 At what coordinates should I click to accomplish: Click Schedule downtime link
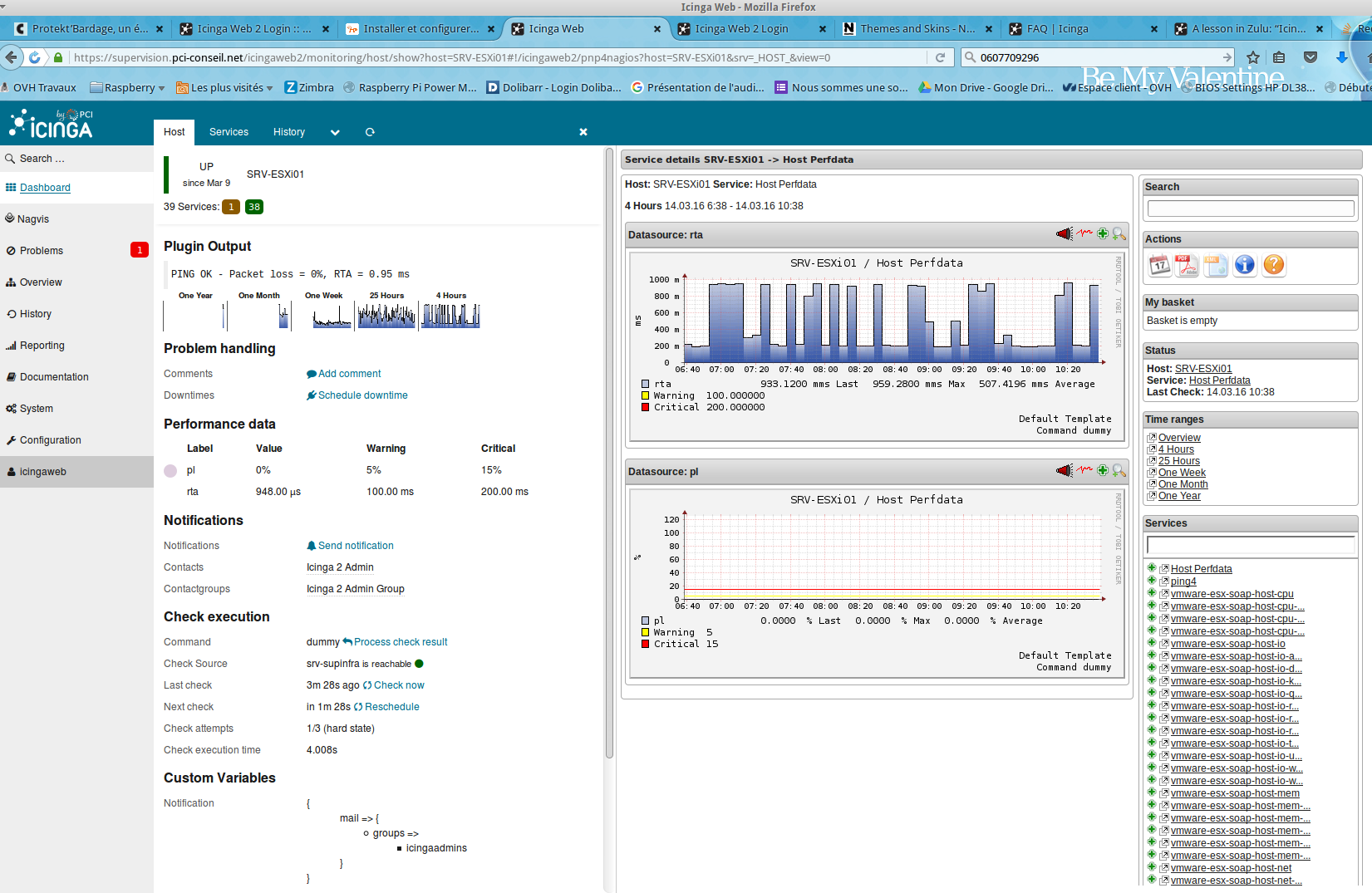357,395
